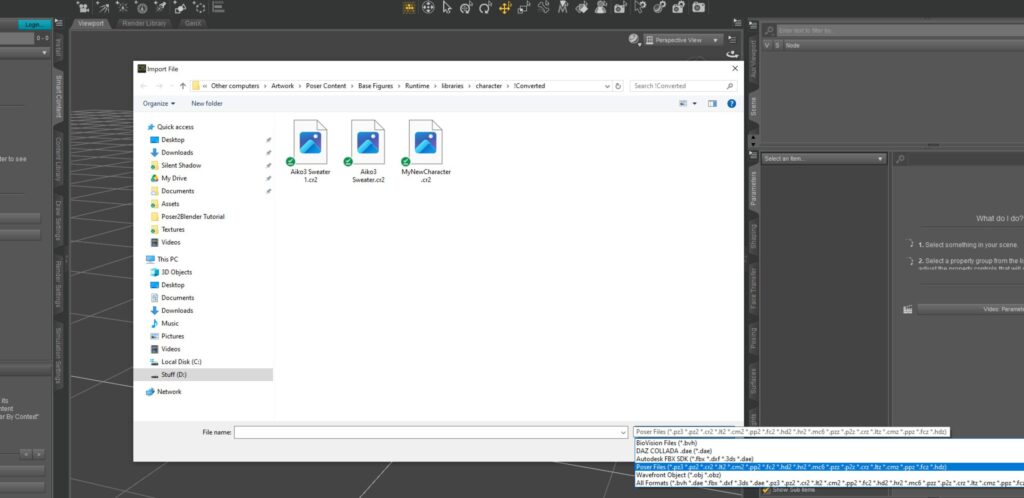1024x498 pixels.
Task: Click the S selectable column header
Action: coord(777,45)
